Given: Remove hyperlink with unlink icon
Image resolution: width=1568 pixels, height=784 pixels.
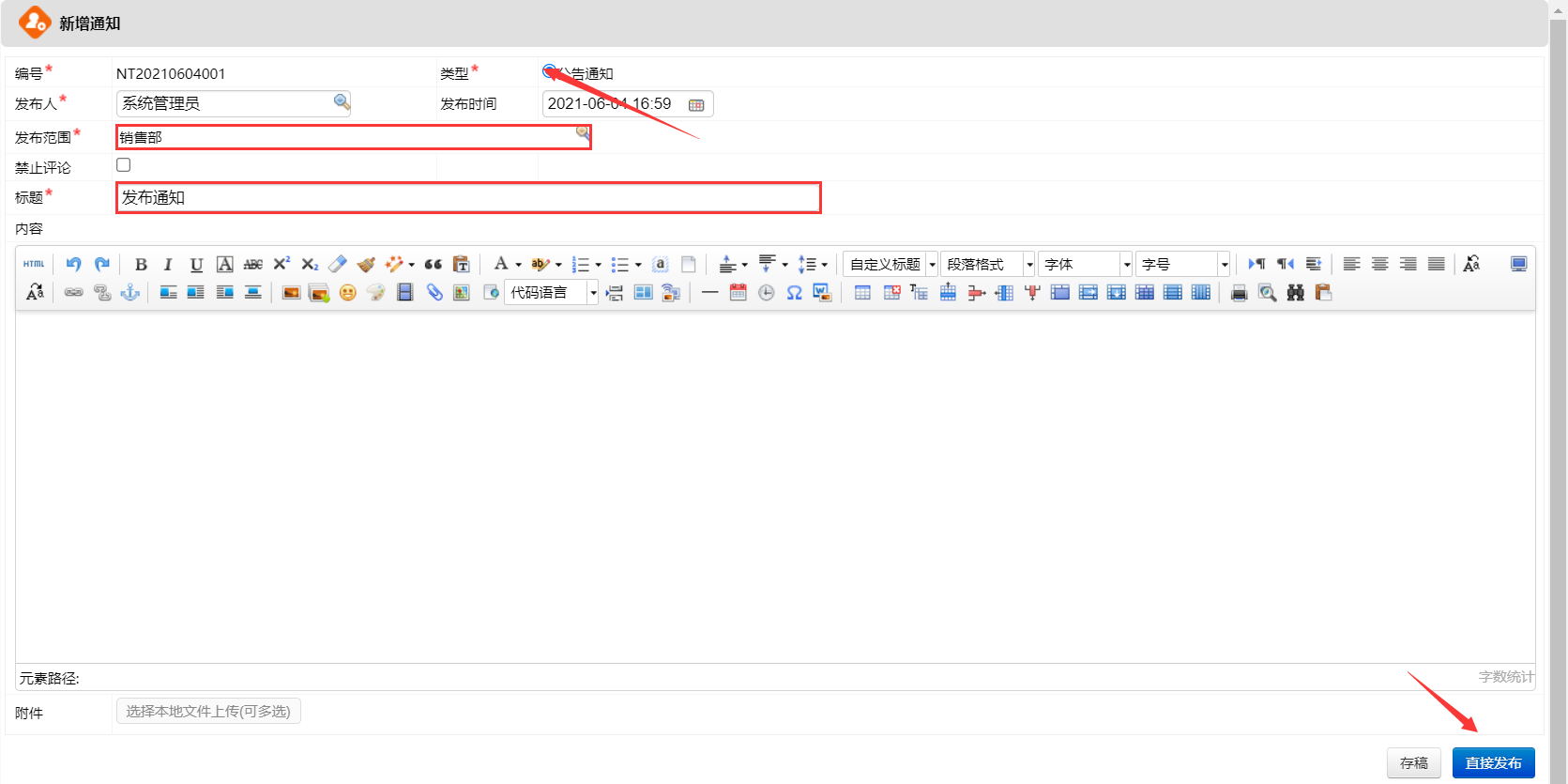Looking at the screenshot, I should pyautogui.click(x=102, y=292).
